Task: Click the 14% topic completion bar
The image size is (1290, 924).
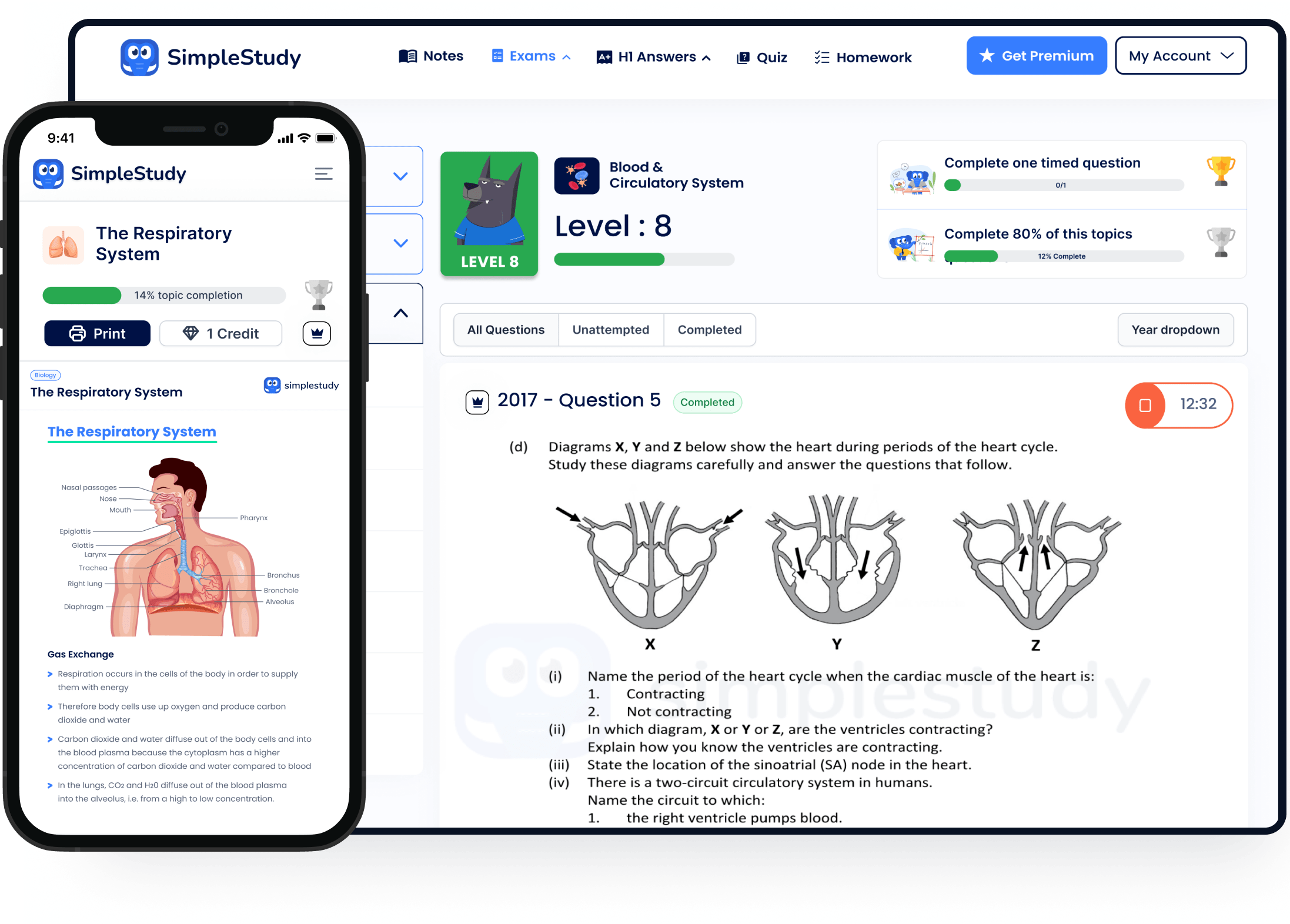Action: coord(164,296)
